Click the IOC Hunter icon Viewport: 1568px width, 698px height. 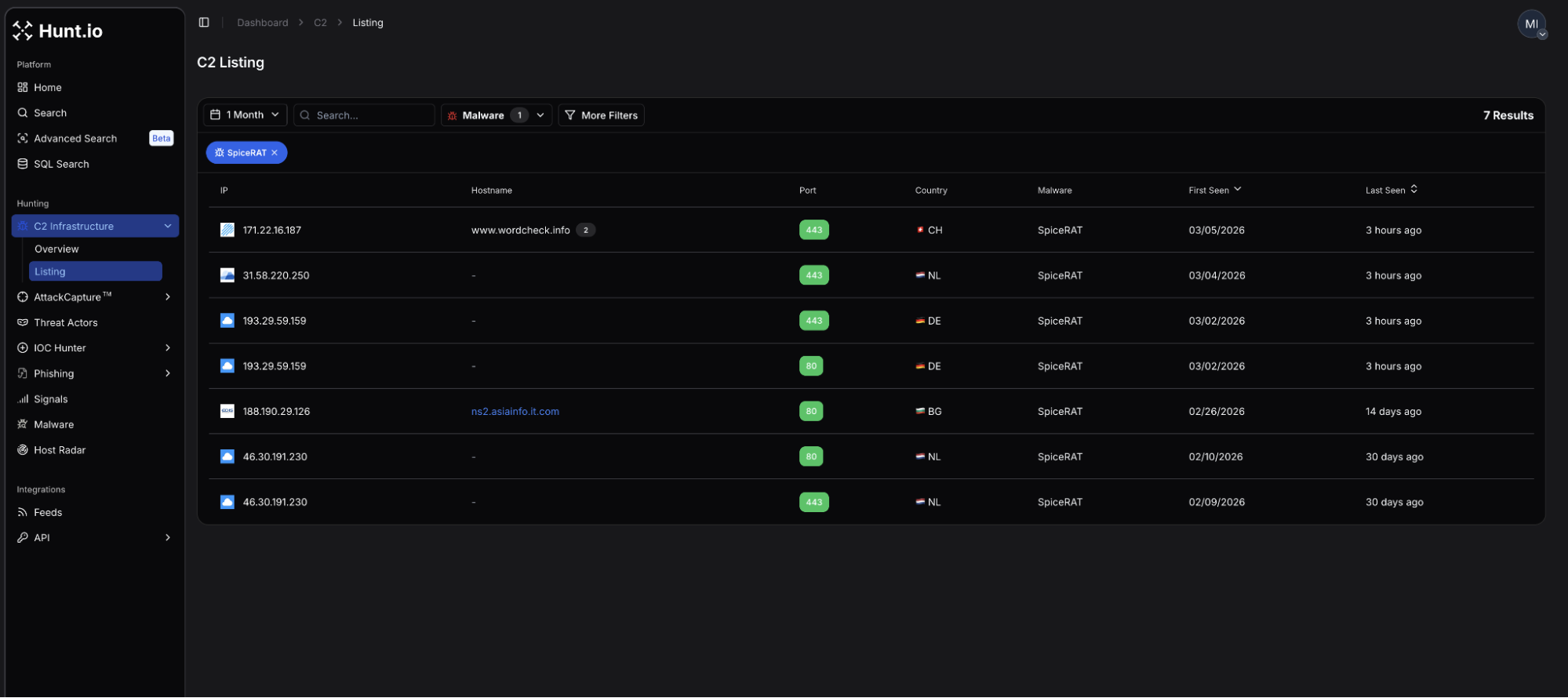[x=23, y=348]
